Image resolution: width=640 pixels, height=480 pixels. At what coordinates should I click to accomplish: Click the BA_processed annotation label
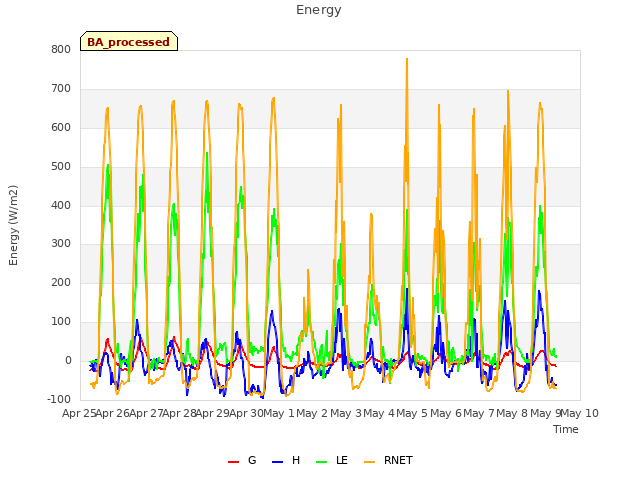[x=129, y=42]
